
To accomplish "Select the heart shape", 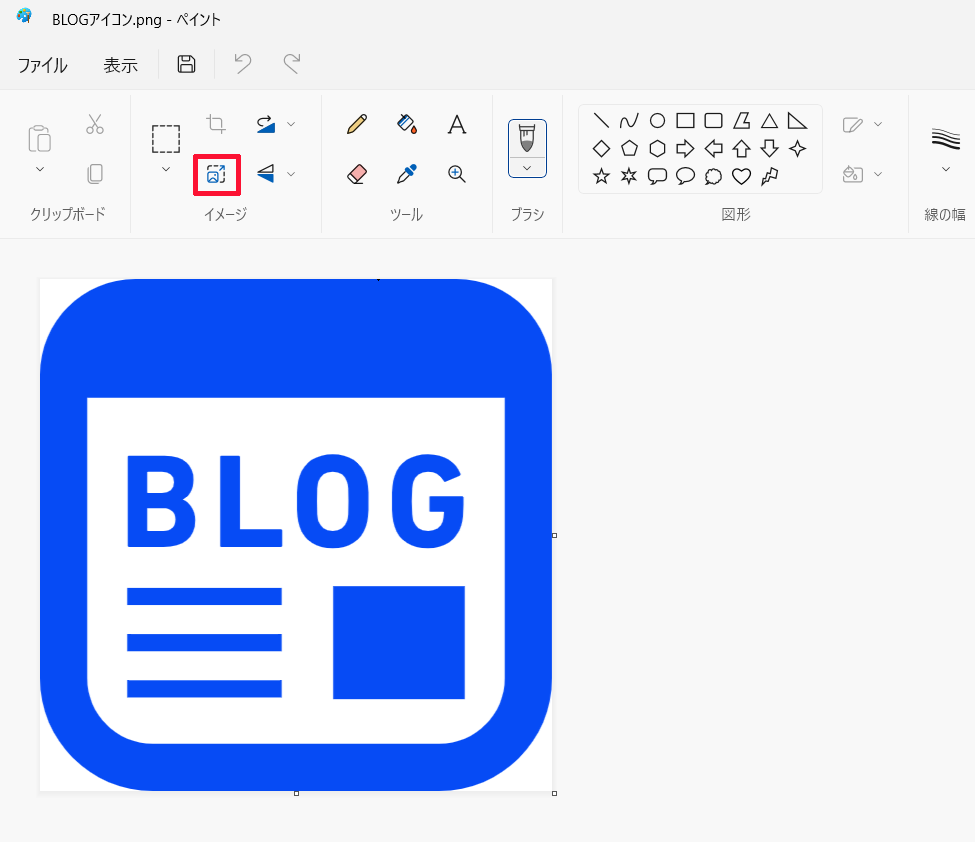I will point(741,177).
